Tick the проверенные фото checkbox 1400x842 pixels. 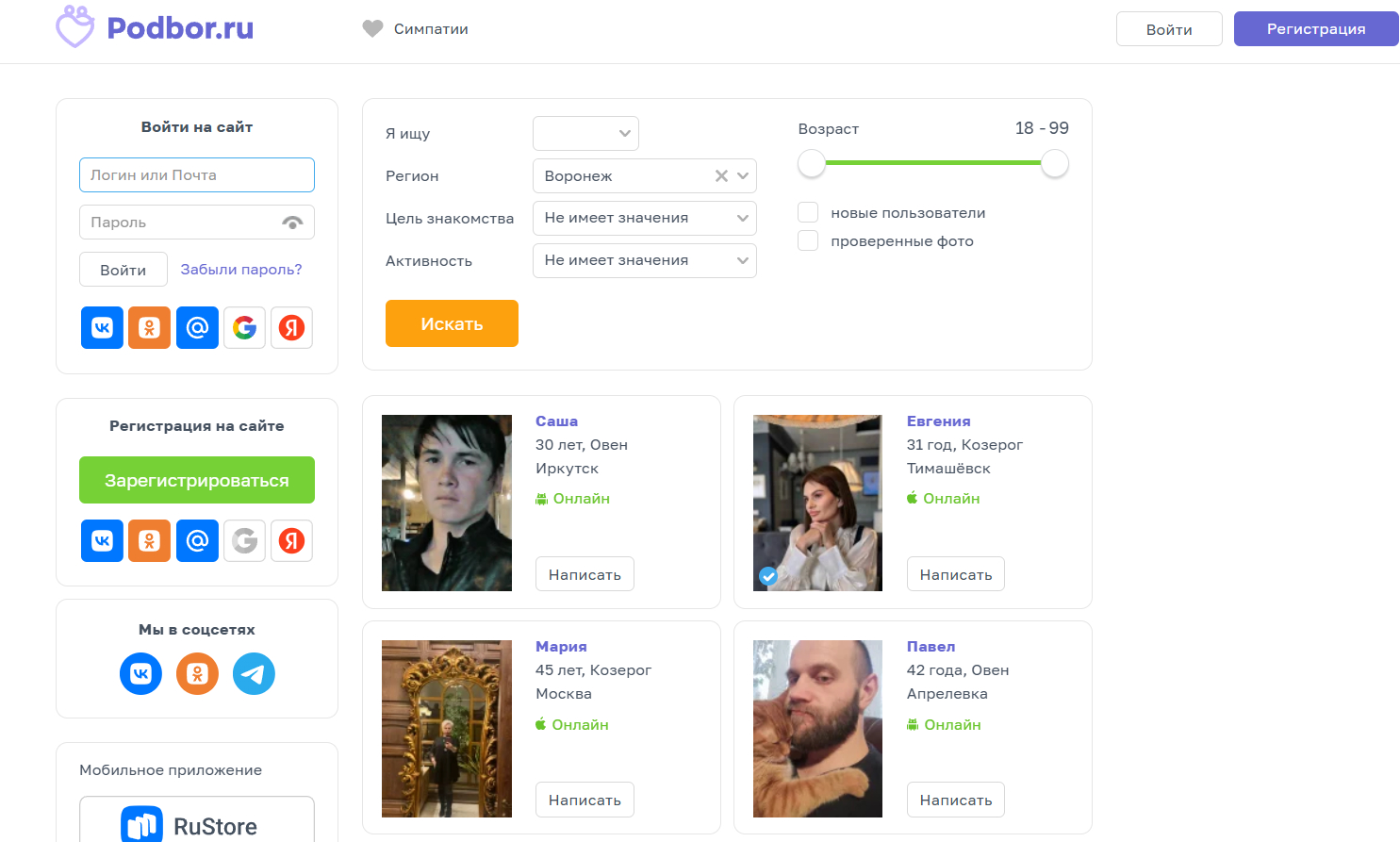[808, 241]
